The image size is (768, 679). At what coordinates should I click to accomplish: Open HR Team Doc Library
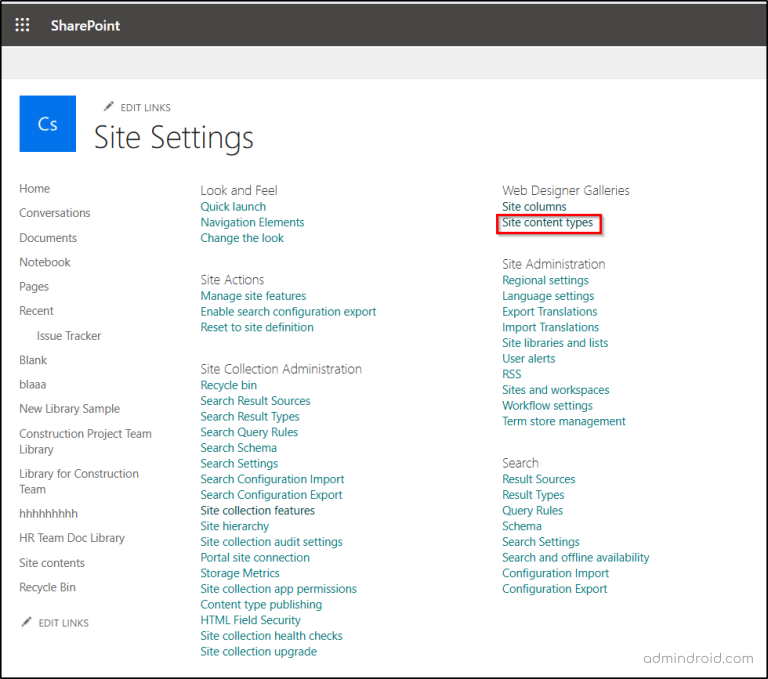(72, 538)
